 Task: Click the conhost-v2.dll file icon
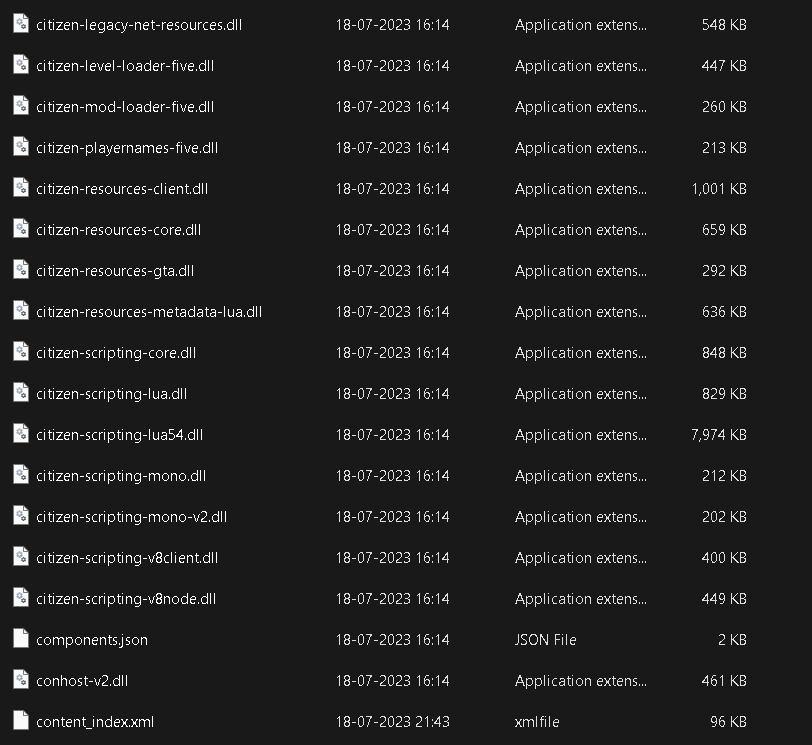point(21,679)
